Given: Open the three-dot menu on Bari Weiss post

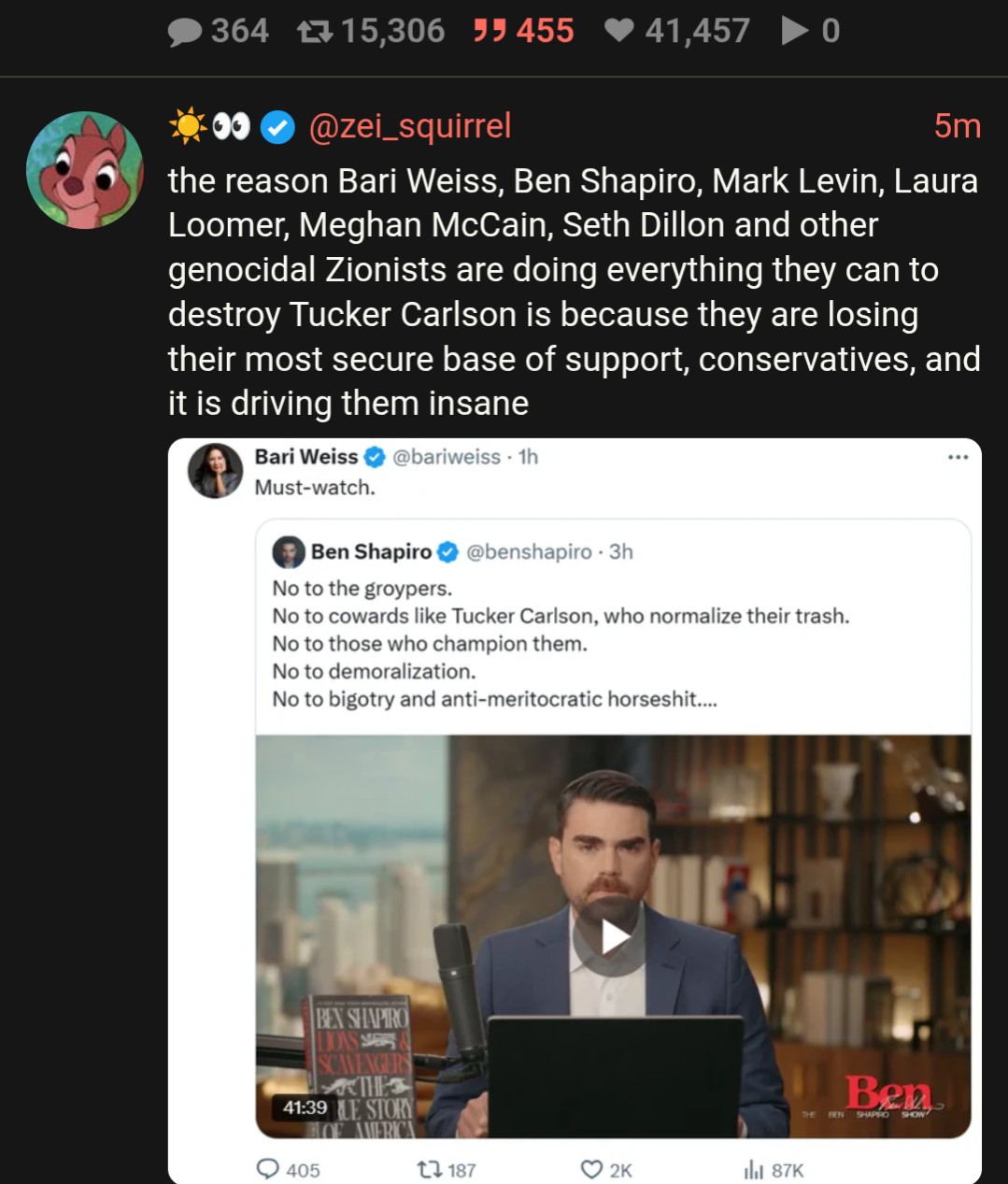Looking at the screenshot, I should [958, 457].
